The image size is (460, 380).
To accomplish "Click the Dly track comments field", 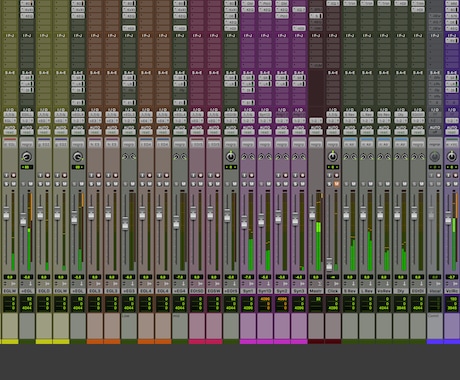I will tap(401, 326).
